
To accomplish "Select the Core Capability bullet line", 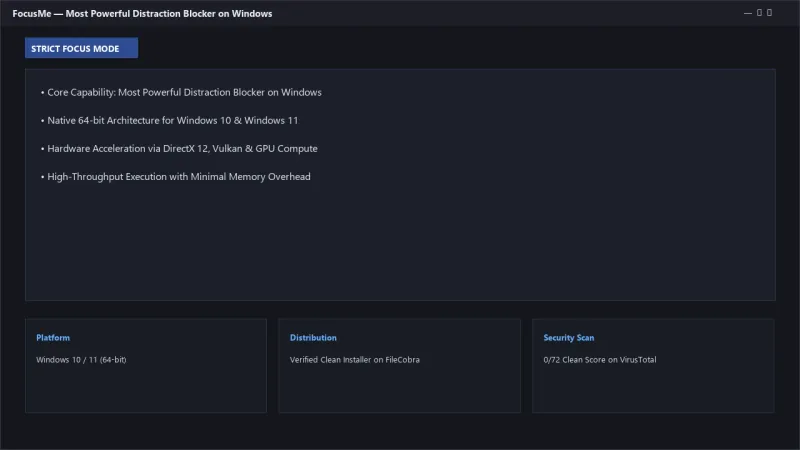I will pyautogui.click(x=181, y=92).
